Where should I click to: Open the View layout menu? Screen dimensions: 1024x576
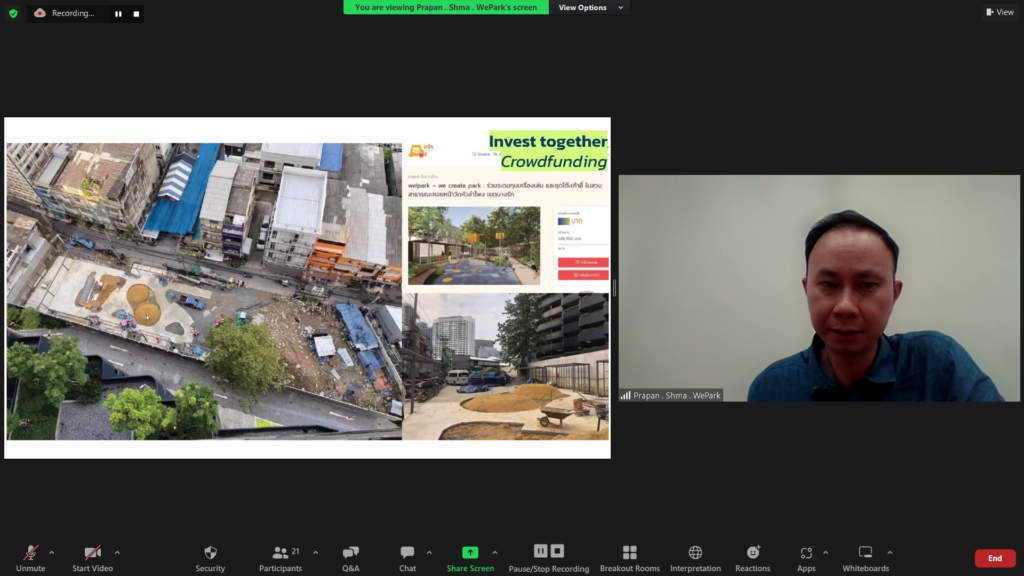999,12
